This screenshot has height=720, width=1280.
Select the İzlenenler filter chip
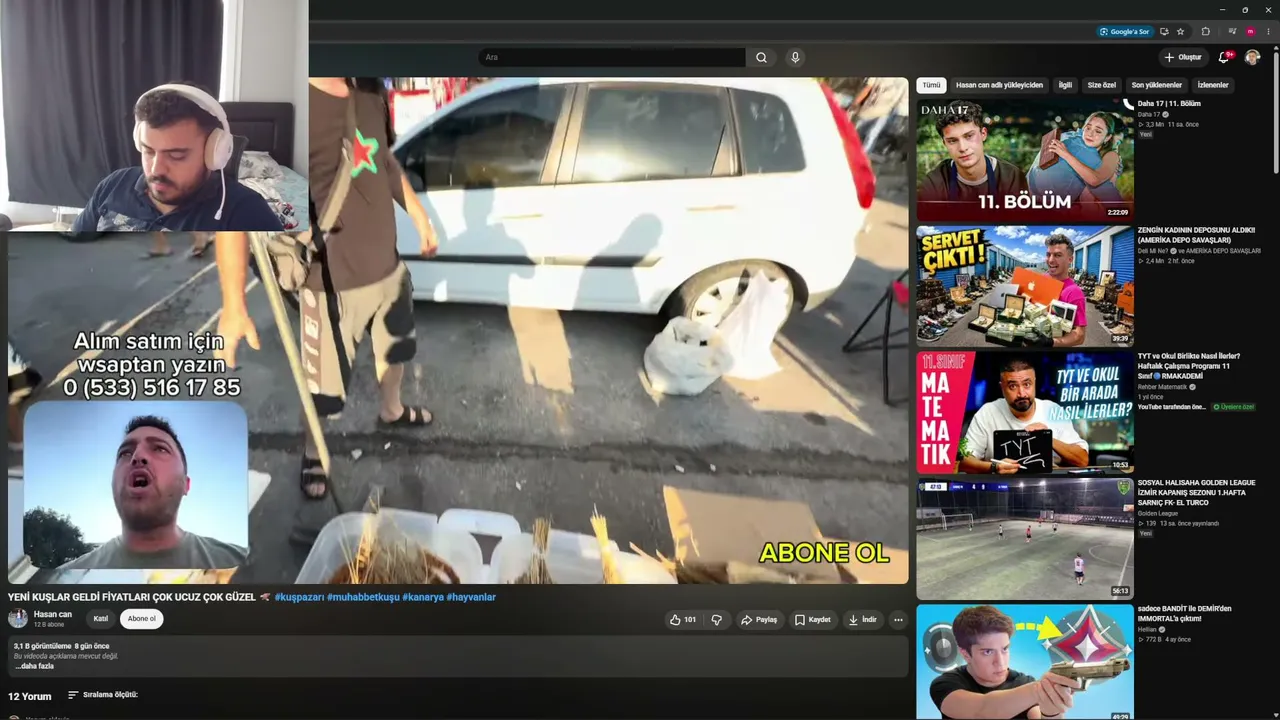pos(1213,86)
